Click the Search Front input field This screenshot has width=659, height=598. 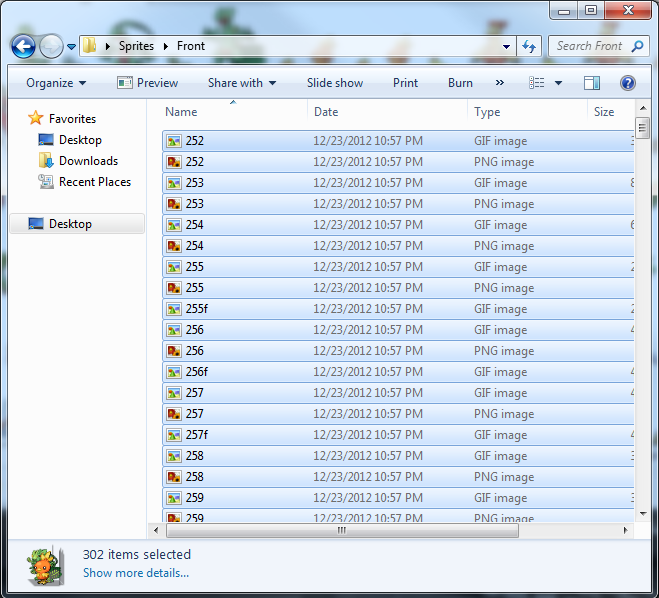point(590,46)
